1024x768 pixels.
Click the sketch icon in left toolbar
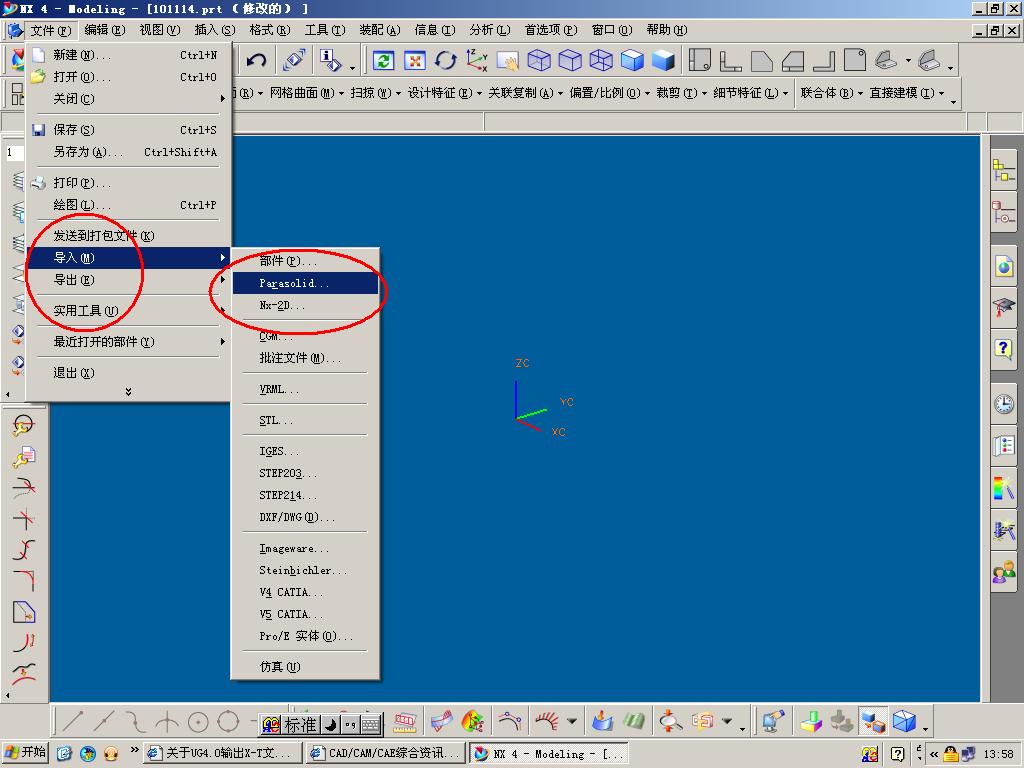[24, 612]
